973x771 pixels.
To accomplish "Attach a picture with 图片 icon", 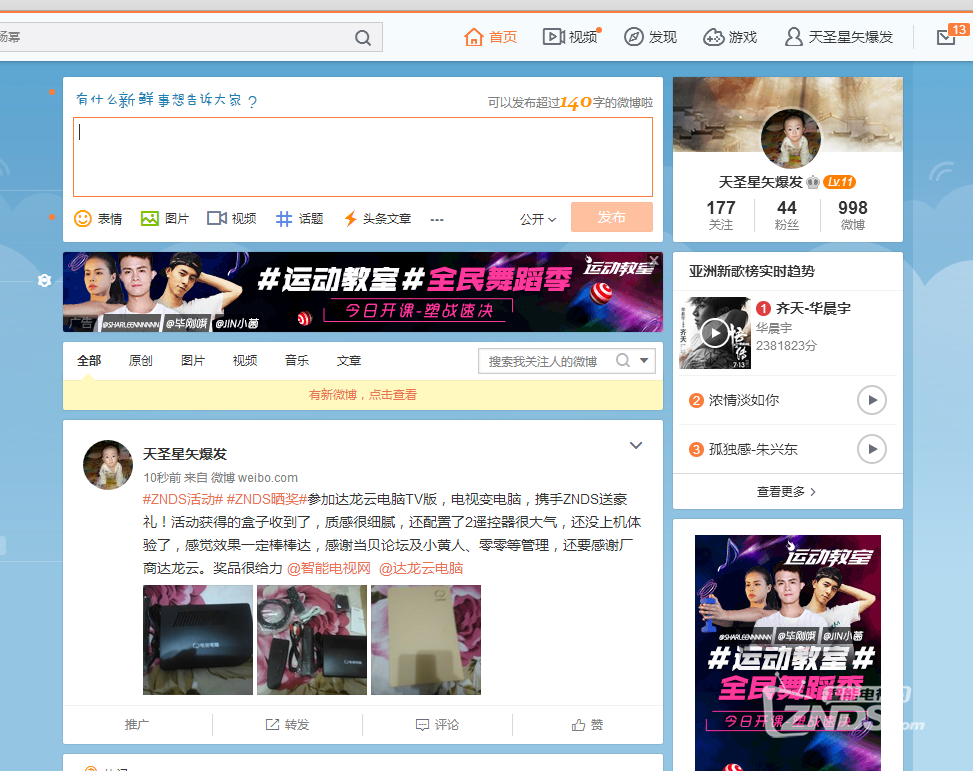I will pyautogui.click(x=165, y=219).
